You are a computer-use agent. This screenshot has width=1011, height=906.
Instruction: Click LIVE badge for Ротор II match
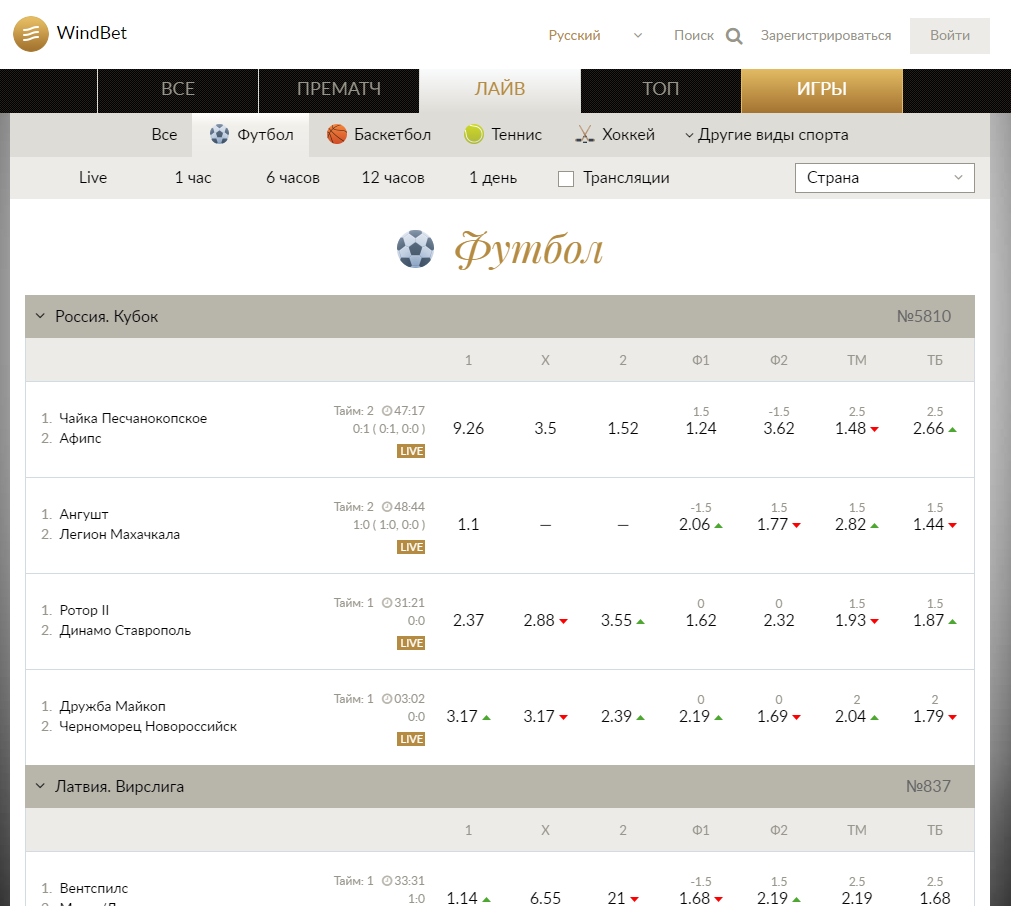[x=411, y=643]
